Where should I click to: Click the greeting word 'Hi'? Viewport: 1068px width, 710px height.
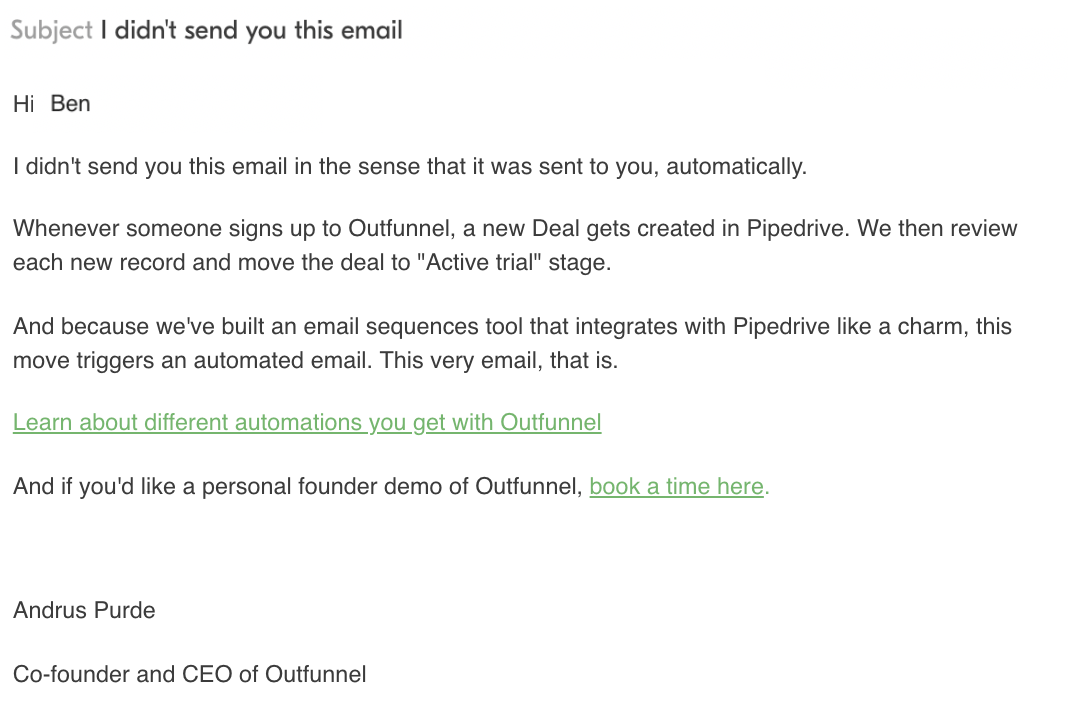click(x=23, y=104)
